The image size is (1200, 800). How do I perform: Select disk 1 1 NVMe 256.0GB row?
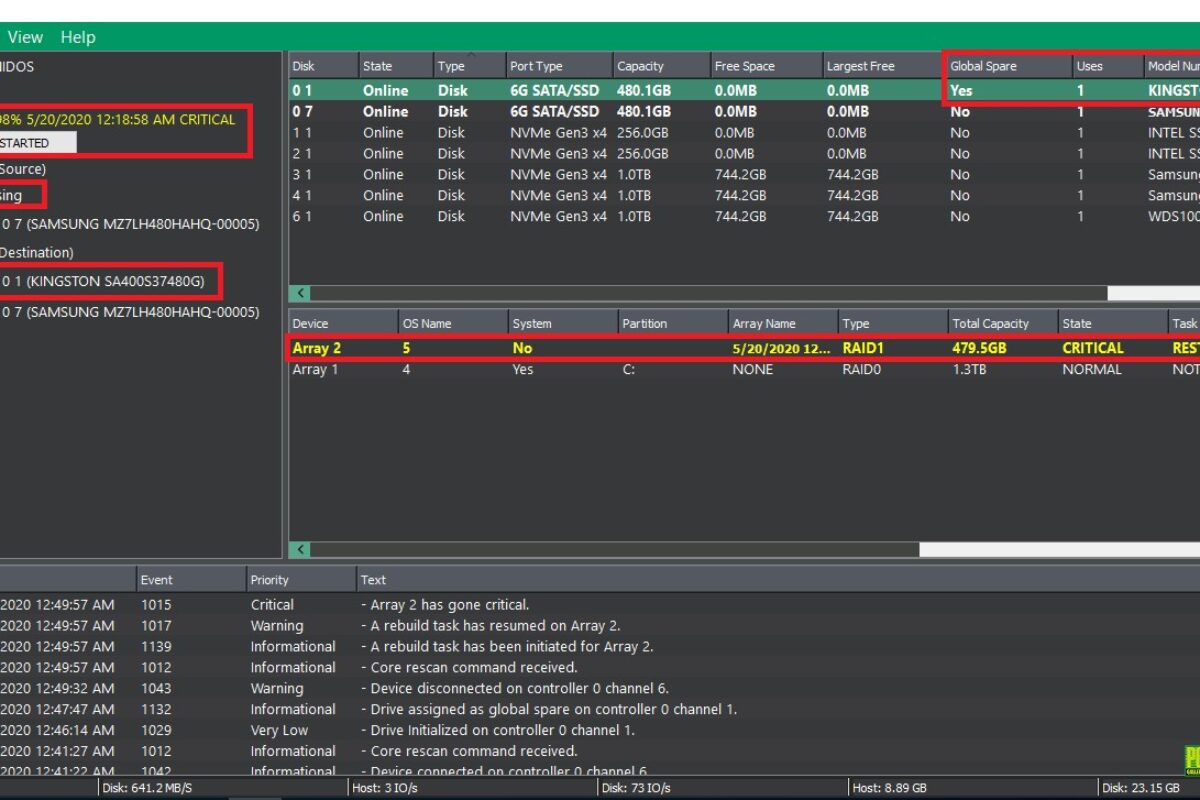(x=744, y=132)
